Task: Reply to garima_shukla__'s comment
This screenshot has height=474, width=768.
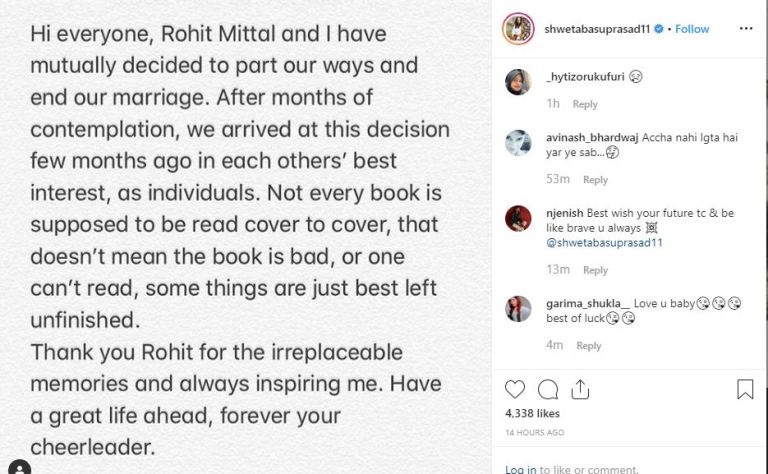Action: tap(589, 346)
